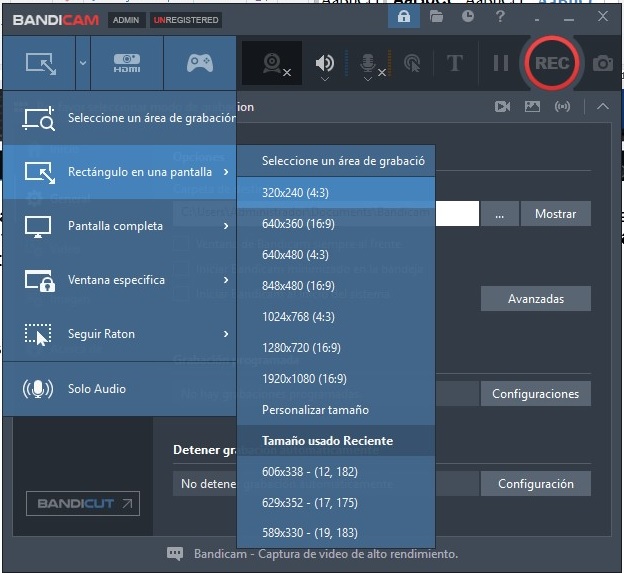
Task: Switch to game recording mode
Action: tap(200, 63)
